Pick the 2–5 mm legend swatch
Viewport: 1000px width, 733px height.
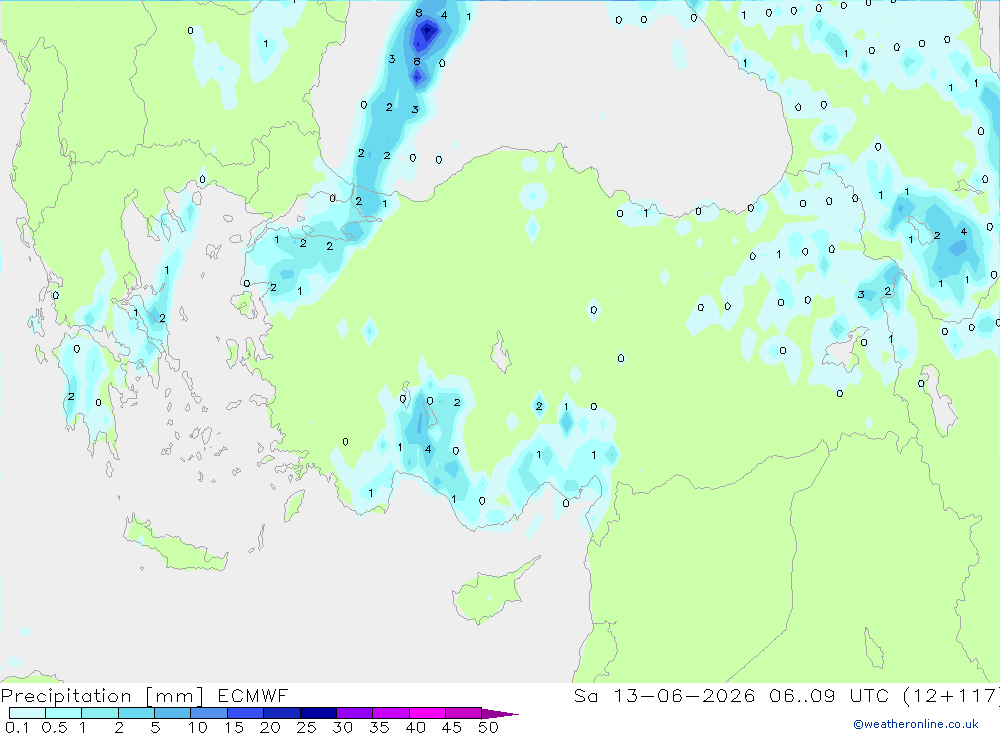pyautogui.click(x=136, y=713)
